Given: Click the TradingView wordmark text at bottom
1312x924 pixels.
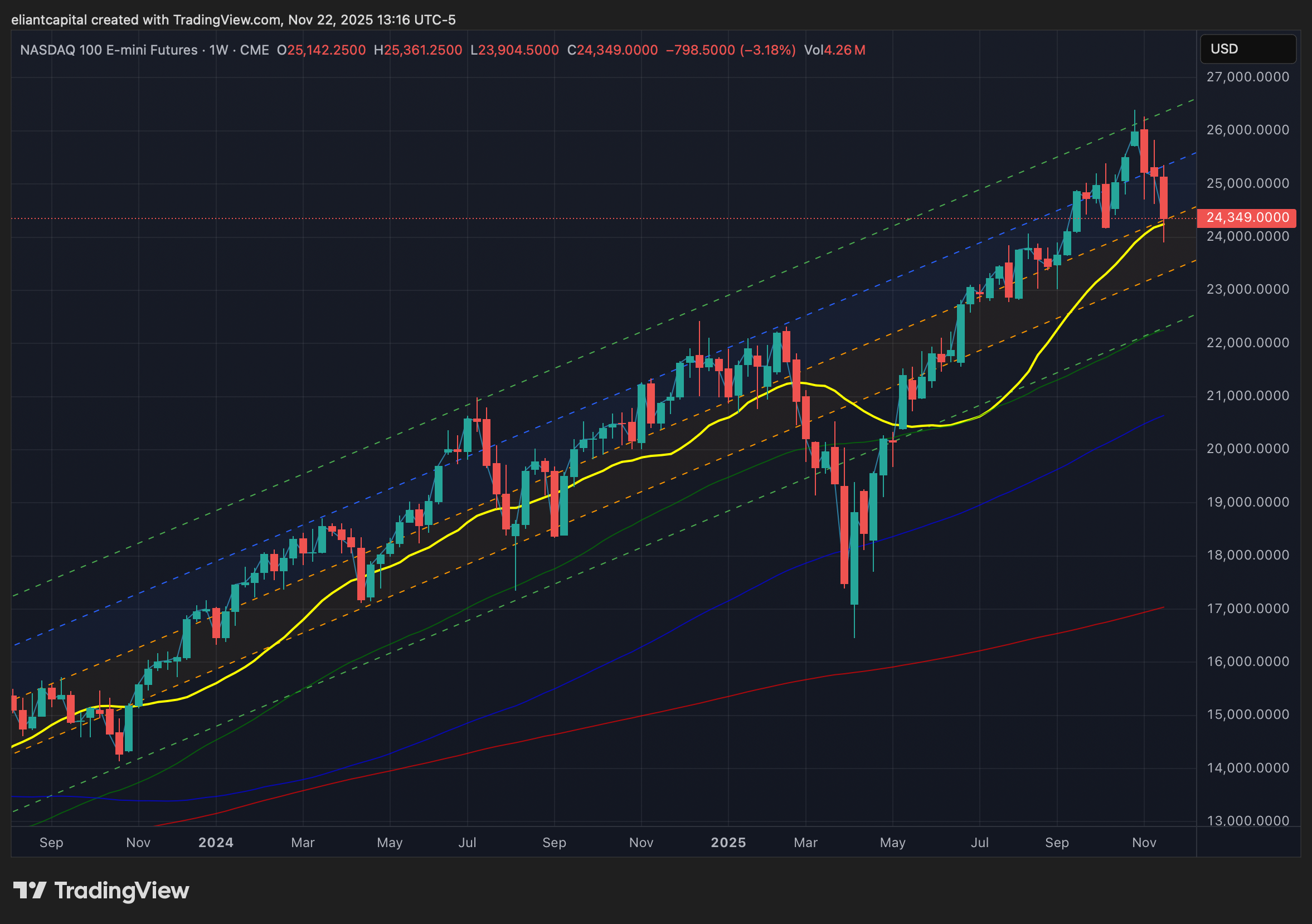Looking at the screenshot, I should tap(121, 891).
